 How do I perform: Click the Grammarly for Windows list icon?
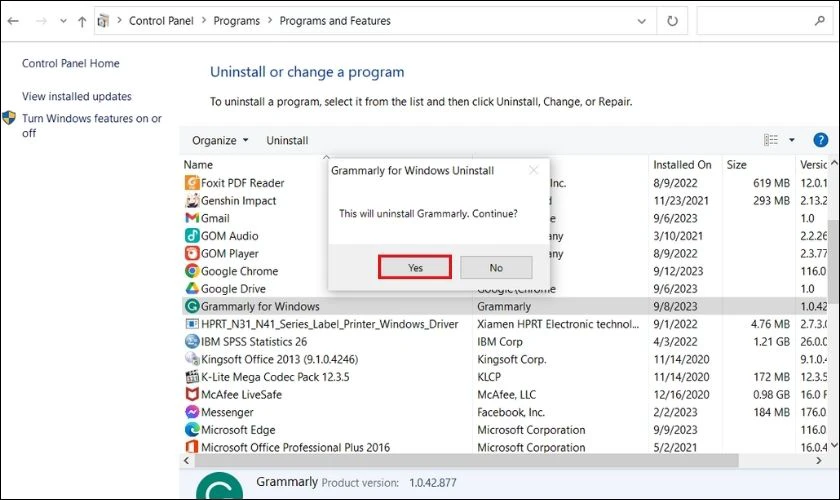192,306
